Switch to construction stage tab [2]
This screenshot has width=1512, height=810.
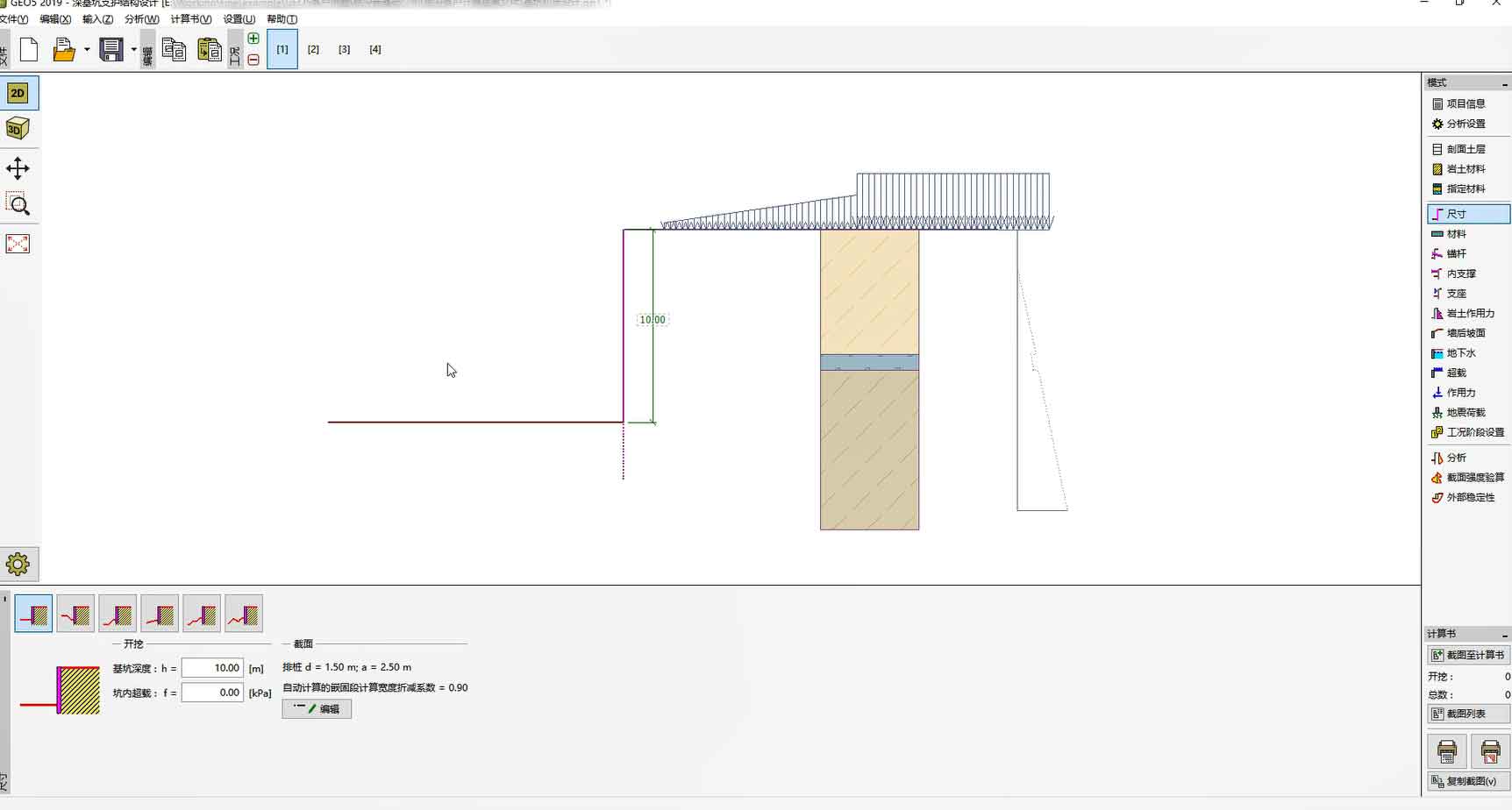click(x=313, y=50)
